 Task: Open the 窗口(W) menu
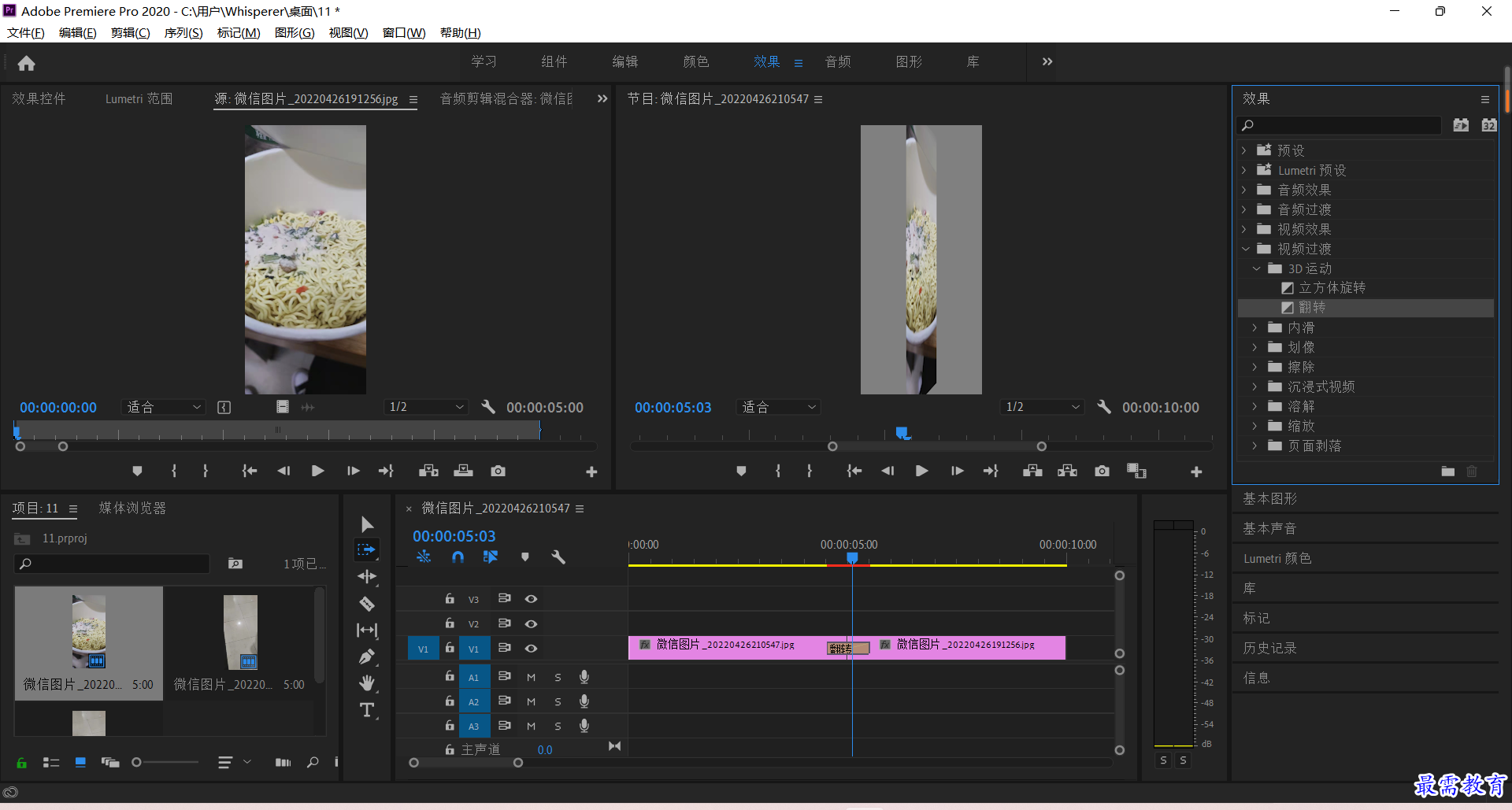pos(404,32)
